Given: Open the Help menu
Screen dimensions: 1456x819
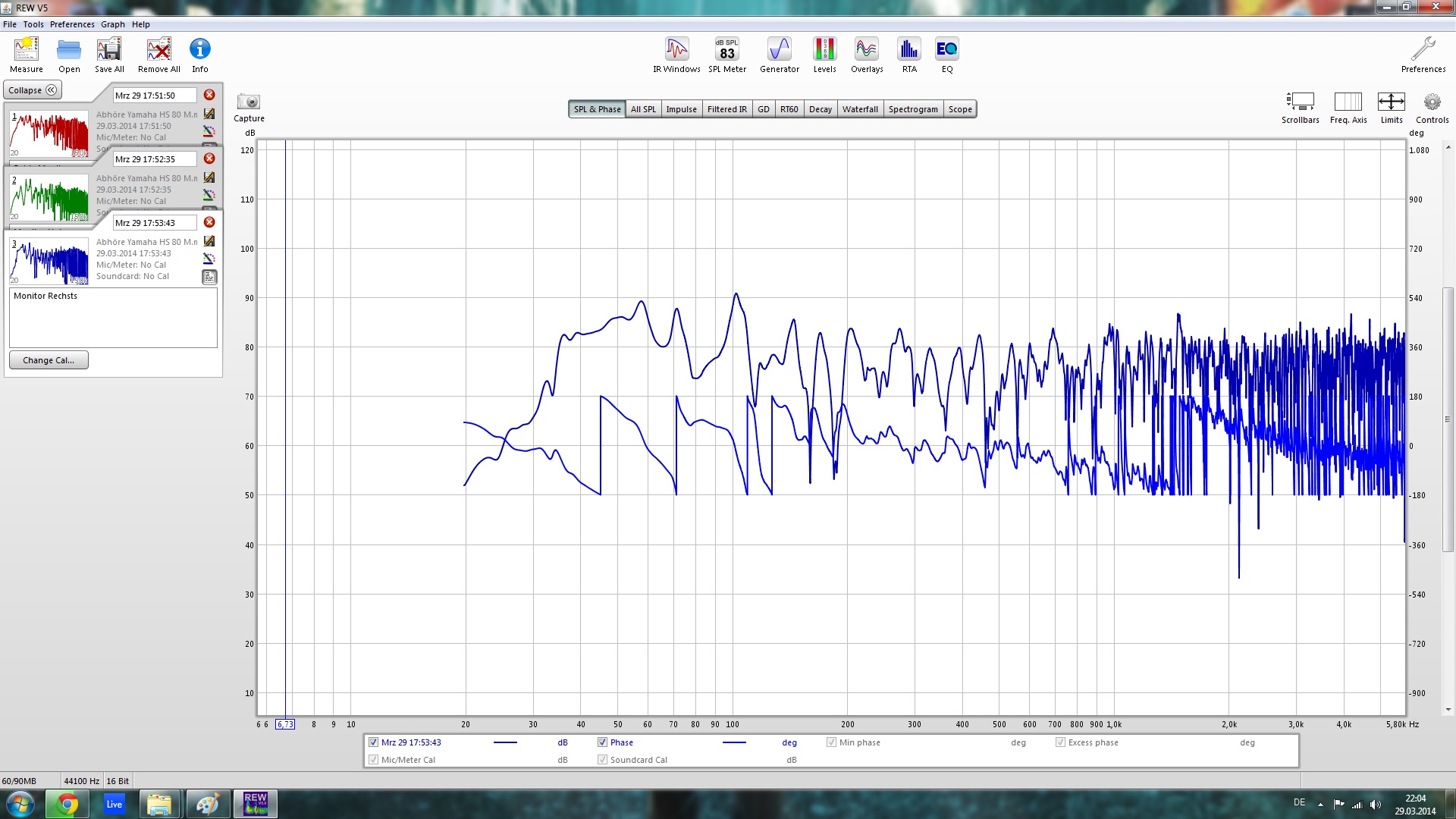Looking at the screenshot, I should 141,24.
